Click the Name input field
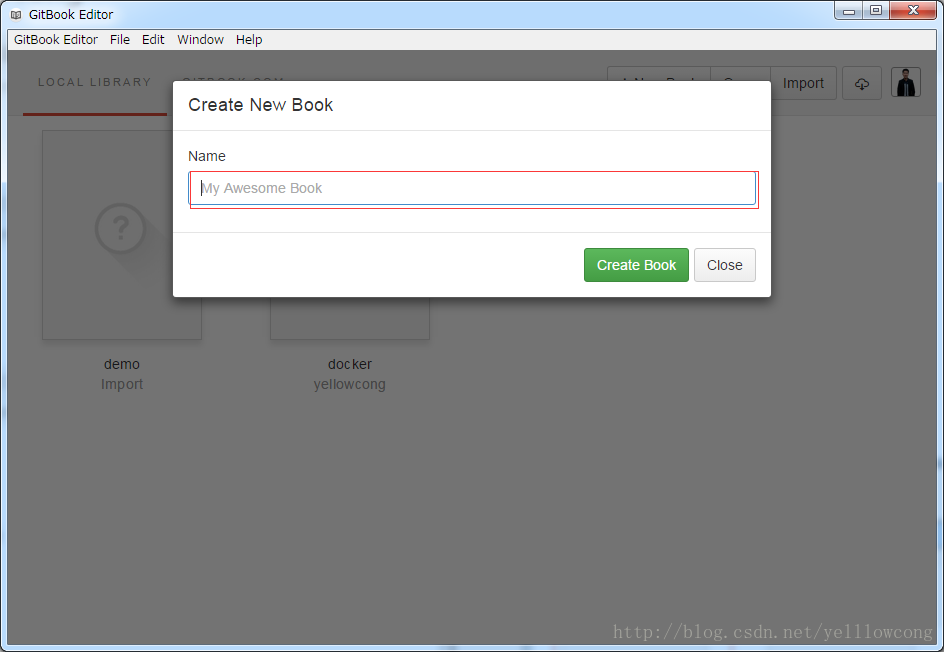Viewport: 944px width, 652px height. (472, 188)
